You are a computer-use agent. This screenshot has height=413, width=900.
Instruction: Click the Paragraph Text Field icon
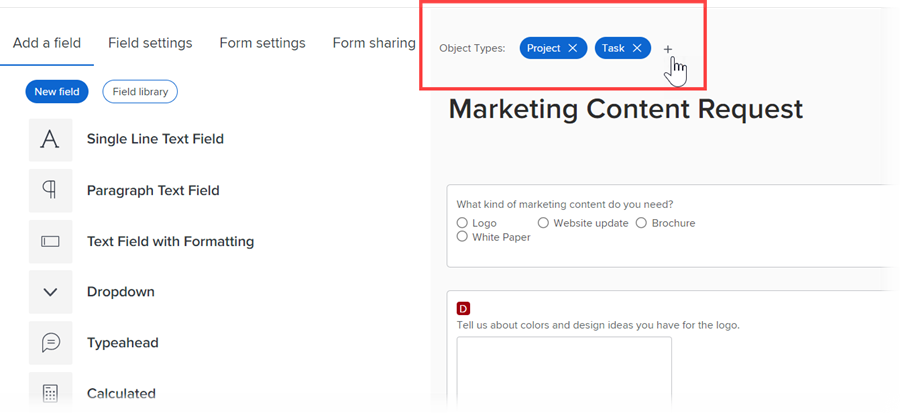pos(50,191)
